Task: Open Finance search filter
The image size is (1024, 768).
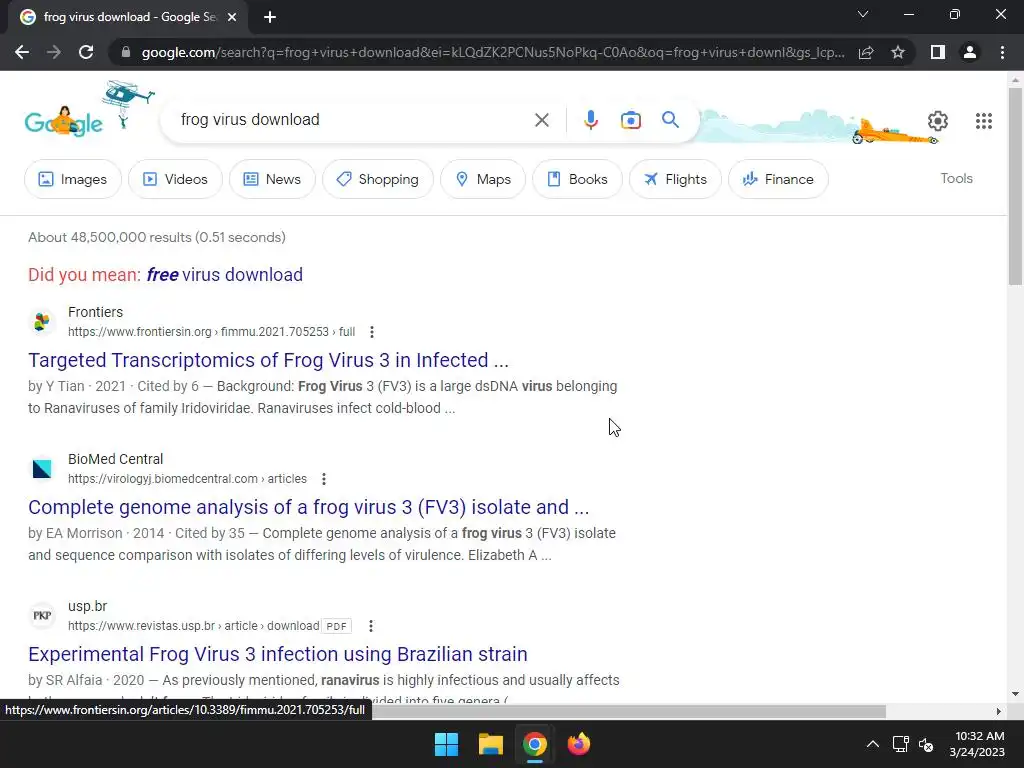Action: (778, 179)
